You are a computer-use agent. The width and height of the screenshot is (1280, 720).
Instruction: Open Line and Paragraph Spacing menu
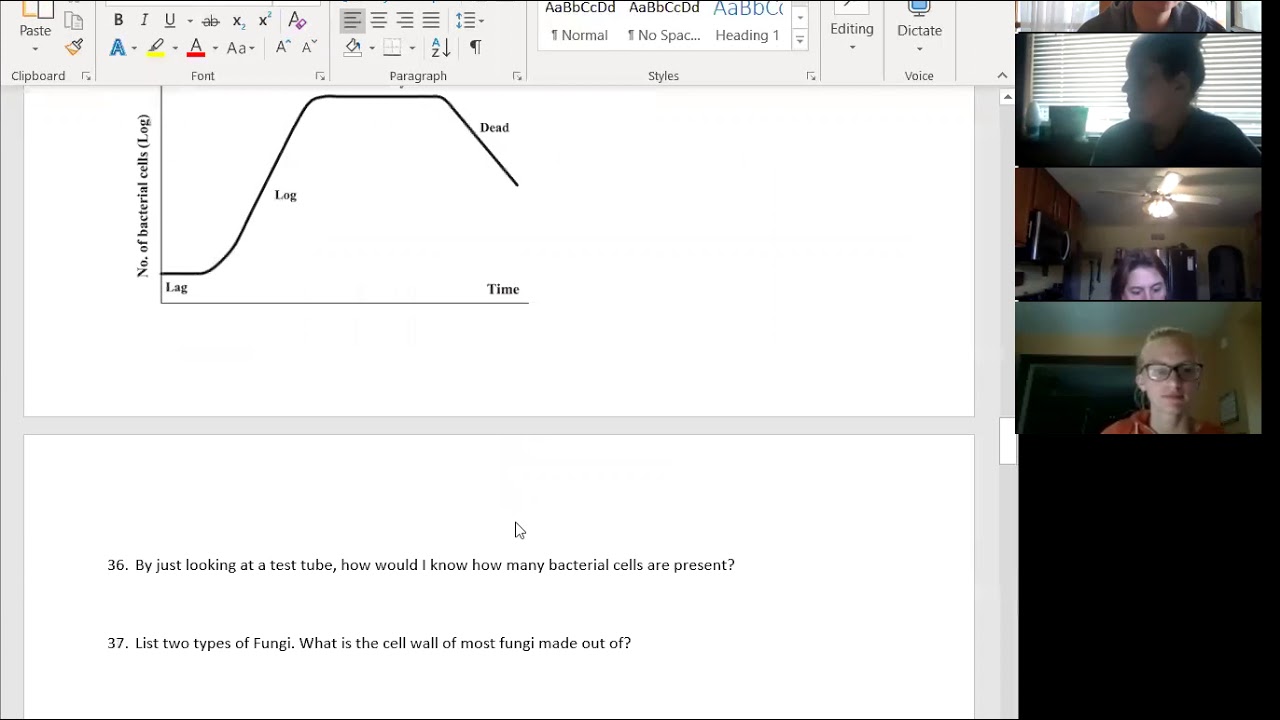pos(469,20)
